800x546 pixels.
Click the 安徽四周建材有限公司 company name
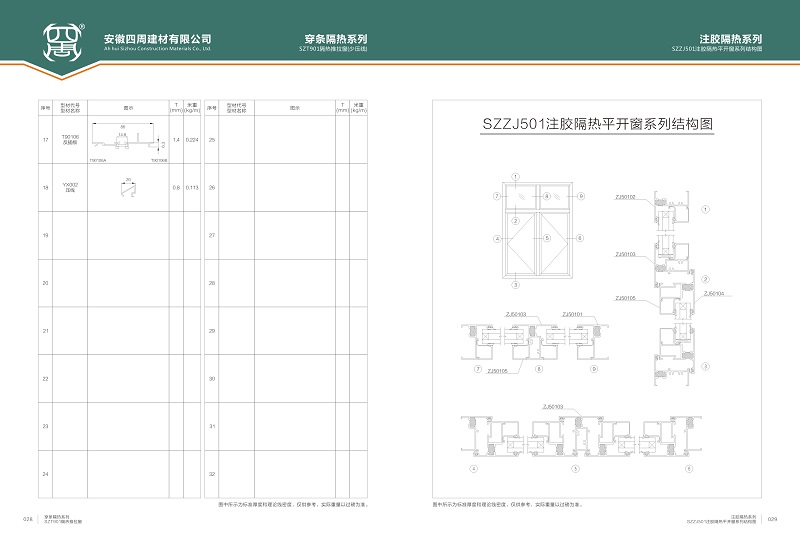pos(157,38)
